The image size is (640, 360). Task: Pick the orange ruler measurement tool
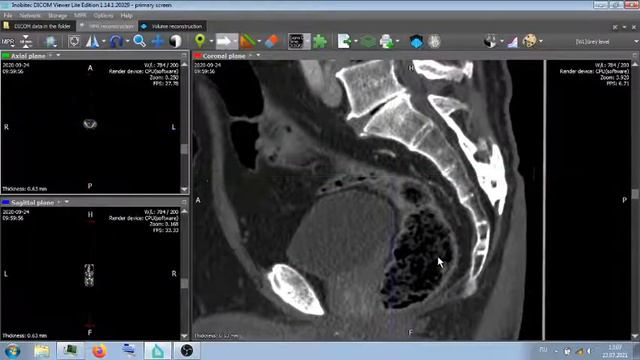point(248,41)
